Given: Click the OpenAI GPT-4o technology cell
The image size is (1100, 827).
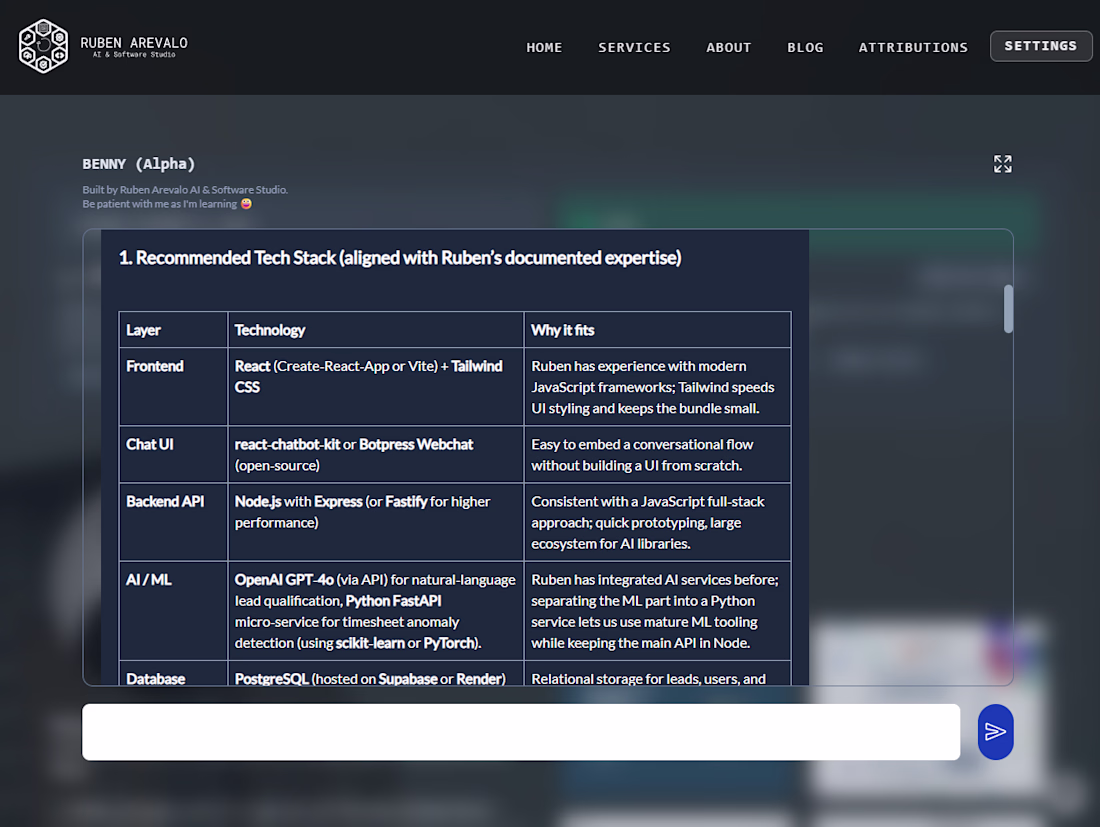Looking at the screenshot, I should click(375, 611).
